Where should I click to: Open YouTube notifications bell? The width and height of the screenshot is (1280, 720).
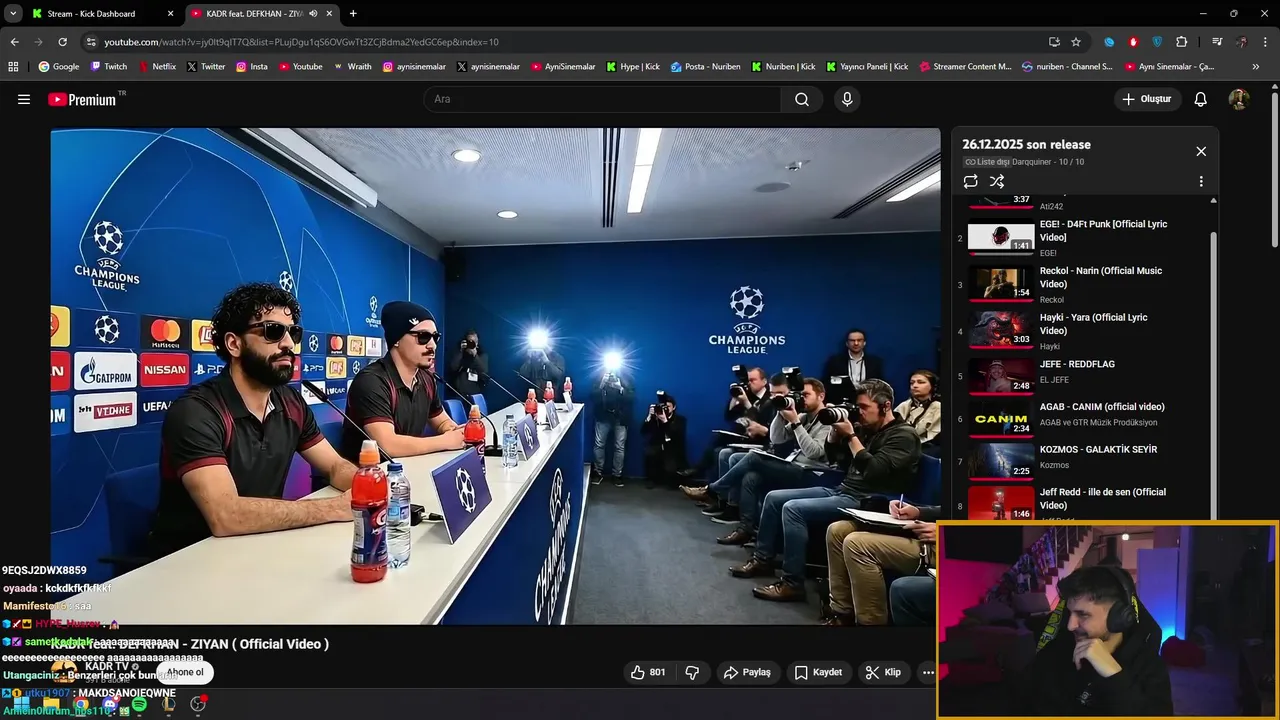coord(1201,99)
